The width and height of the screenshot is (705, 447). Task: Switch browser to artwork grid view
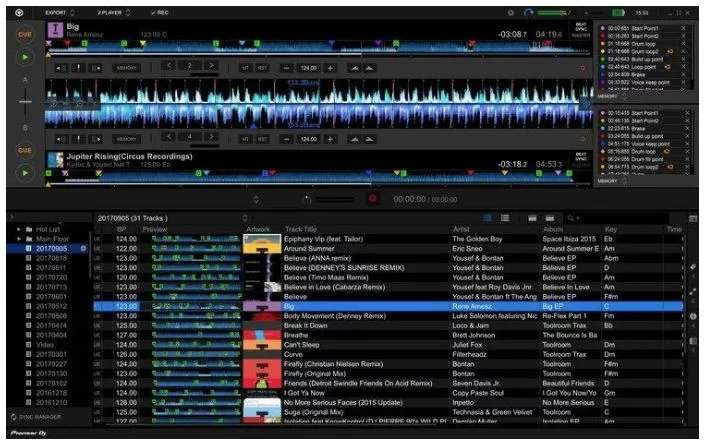tap(487, 218)
